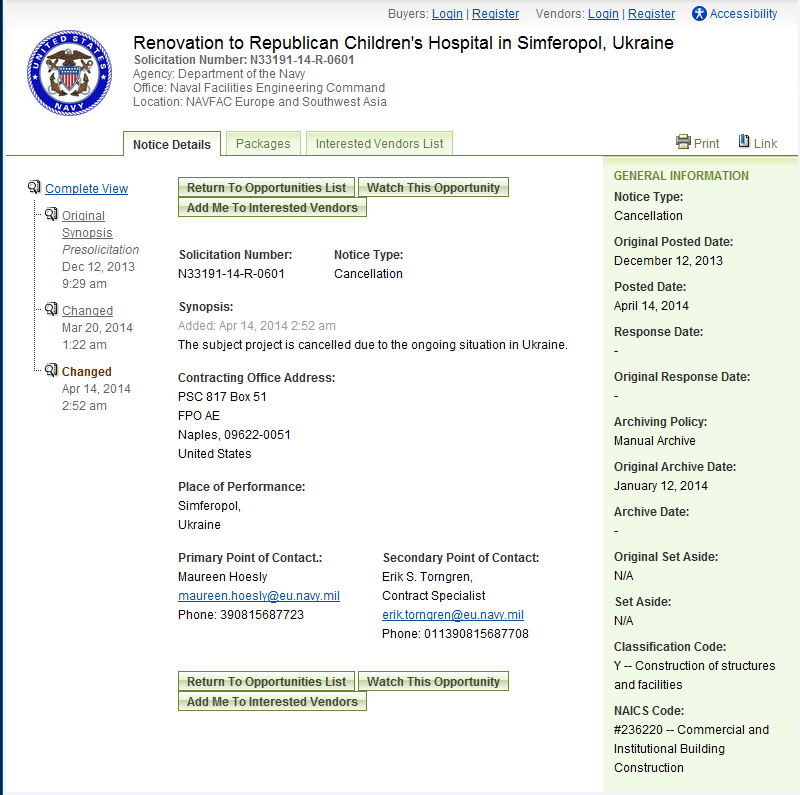Click the United States Navy seal logo

tap(70, 72)
